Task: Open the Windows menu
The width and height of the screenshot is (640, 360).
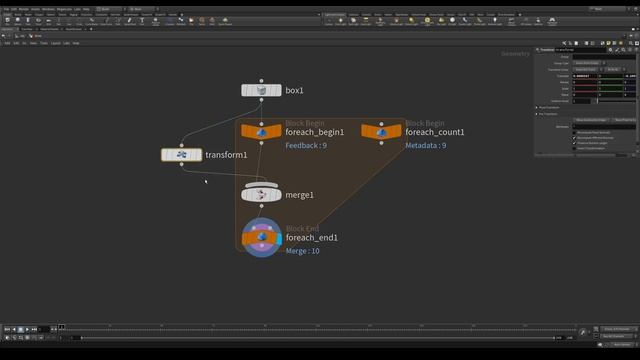Action: tap(48, 9)
